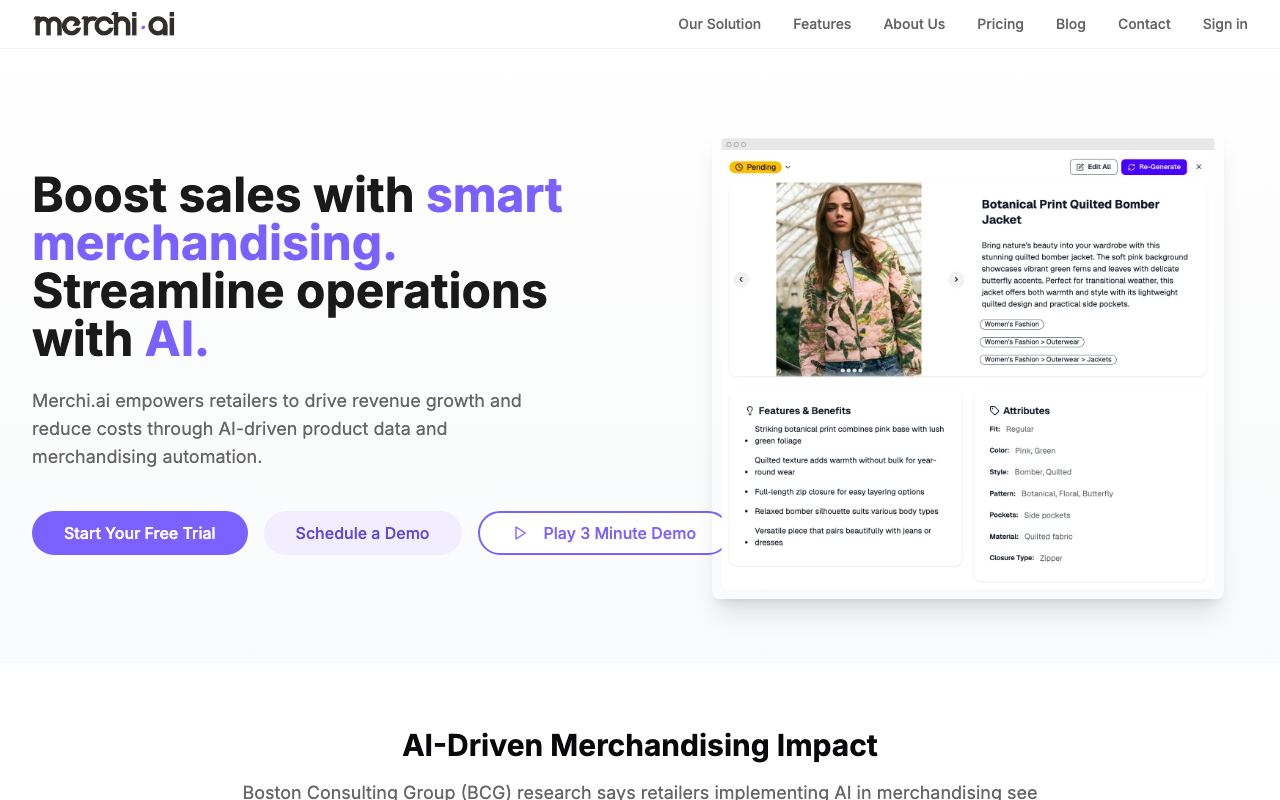The image size is (1280, 800).
Task: Open the Features nav item
Action: (822, 24)
